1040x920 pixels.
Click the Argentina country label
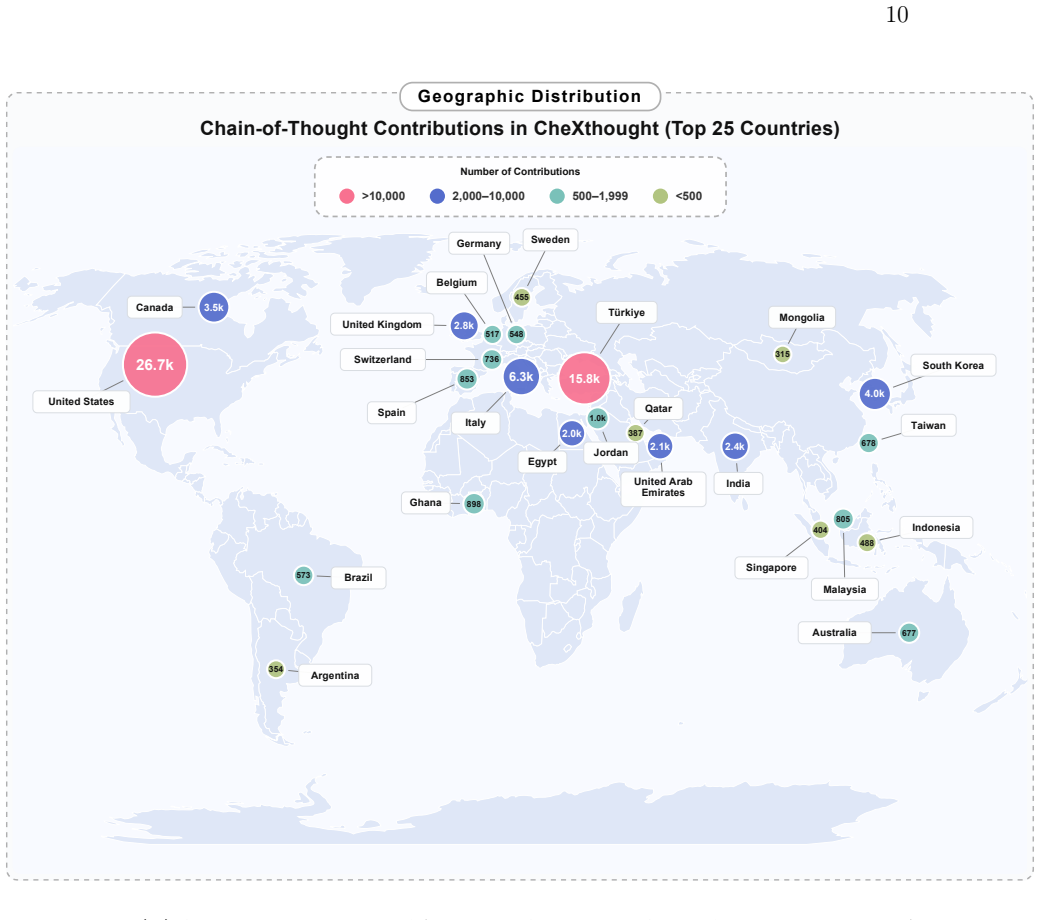pos(335,675)
